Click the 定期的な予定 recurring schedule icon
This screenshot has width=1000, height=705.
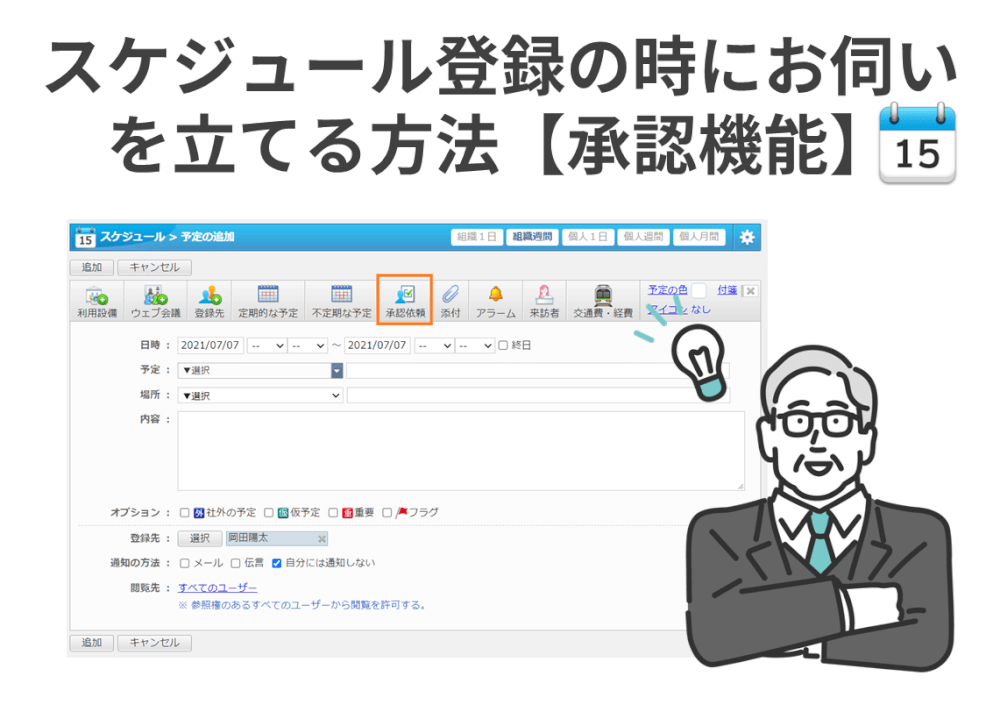(x=268, y=300)
